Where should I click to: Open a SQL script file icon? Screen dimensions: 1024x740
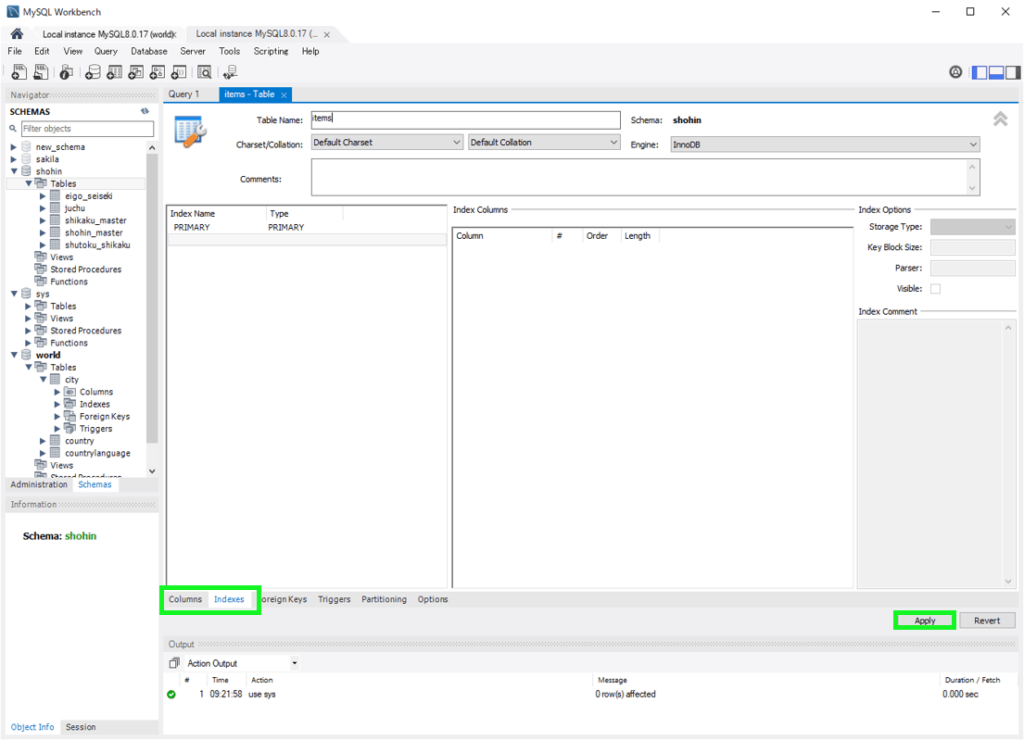pyautogui.click(x=40, y=72)
